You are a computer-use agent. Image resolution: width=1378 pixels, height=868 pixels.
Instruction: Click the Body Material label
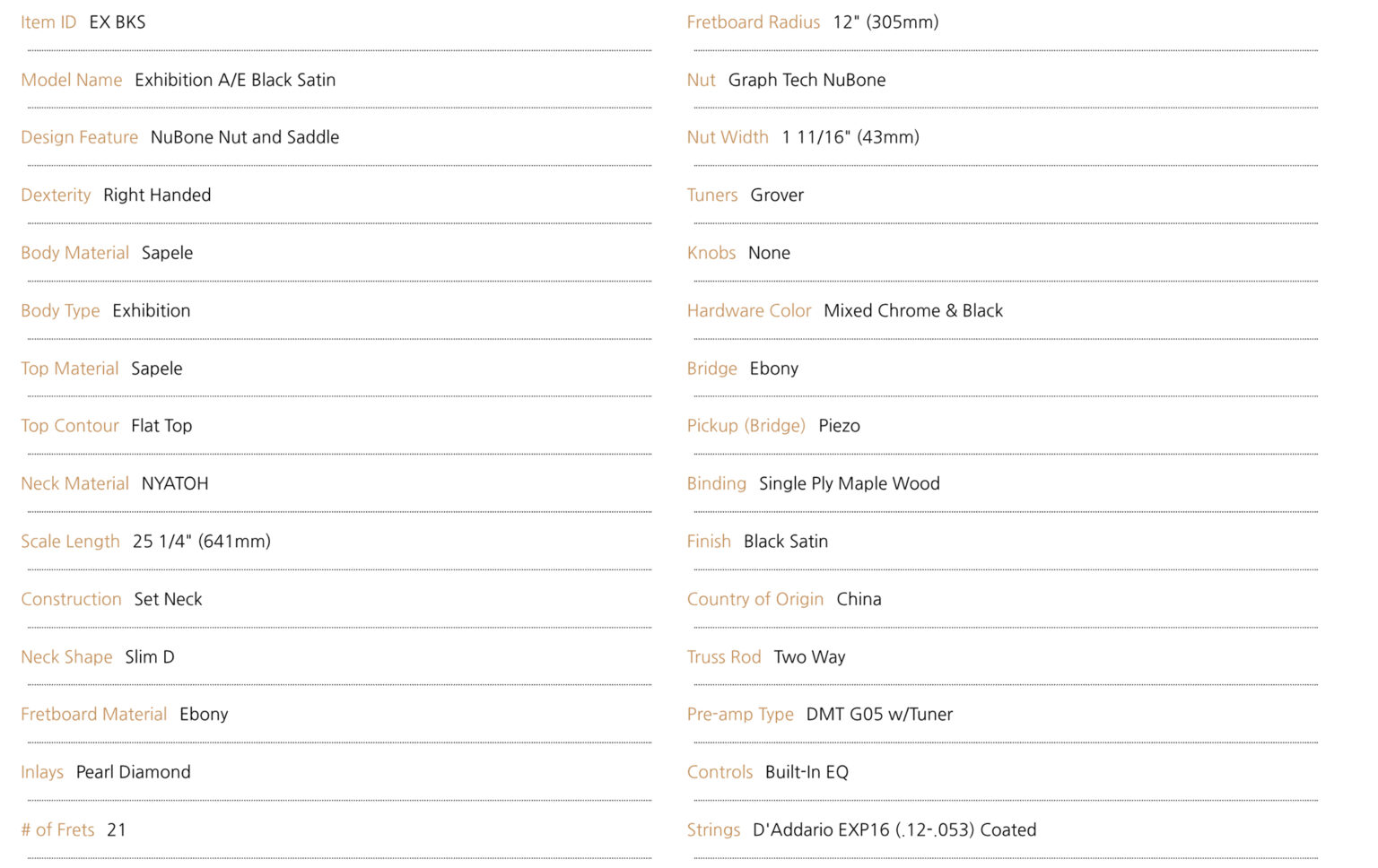pyautogui.click(x=74, y=253)
